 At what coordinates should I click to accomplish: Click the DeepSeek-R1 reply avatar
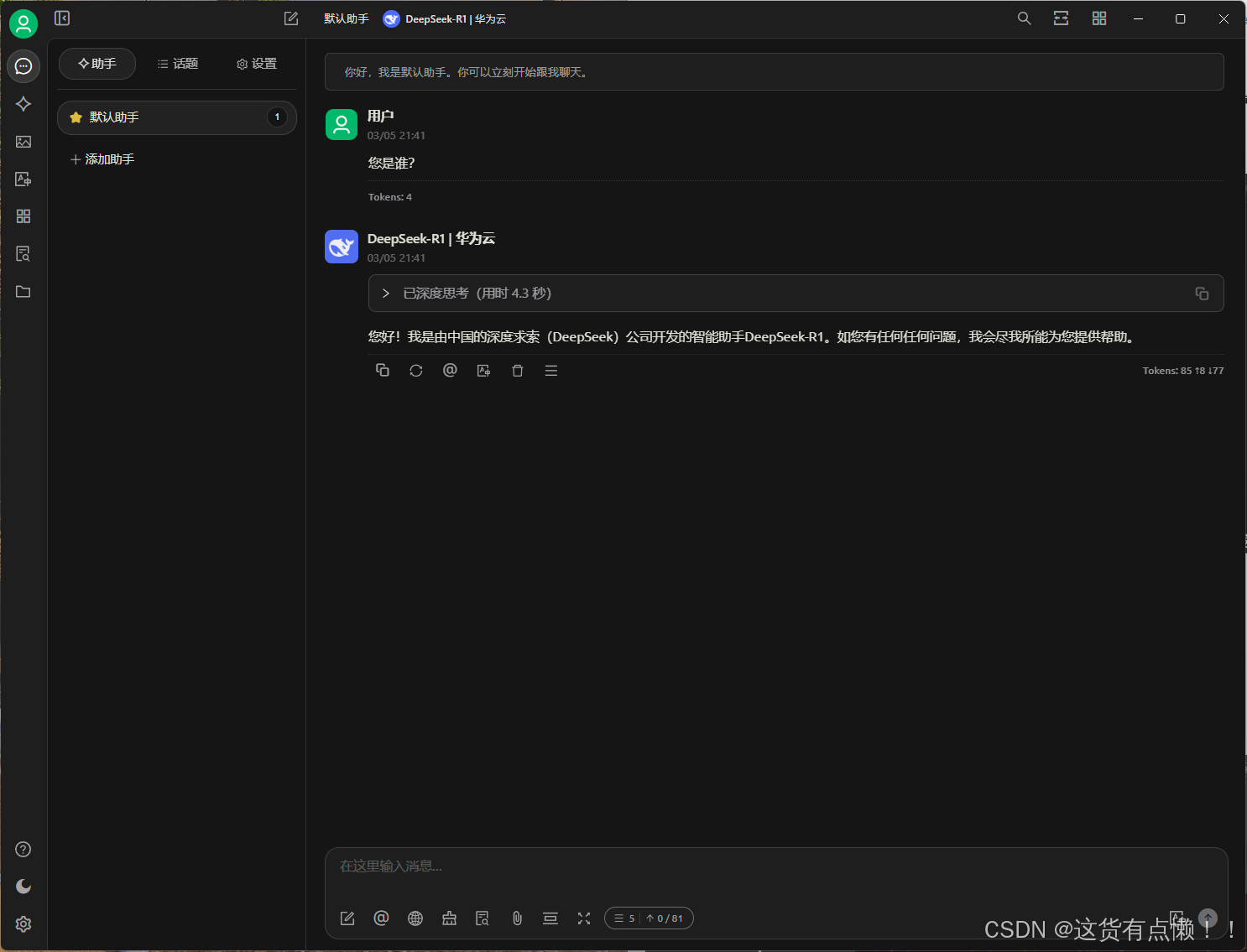pos(342,247)
